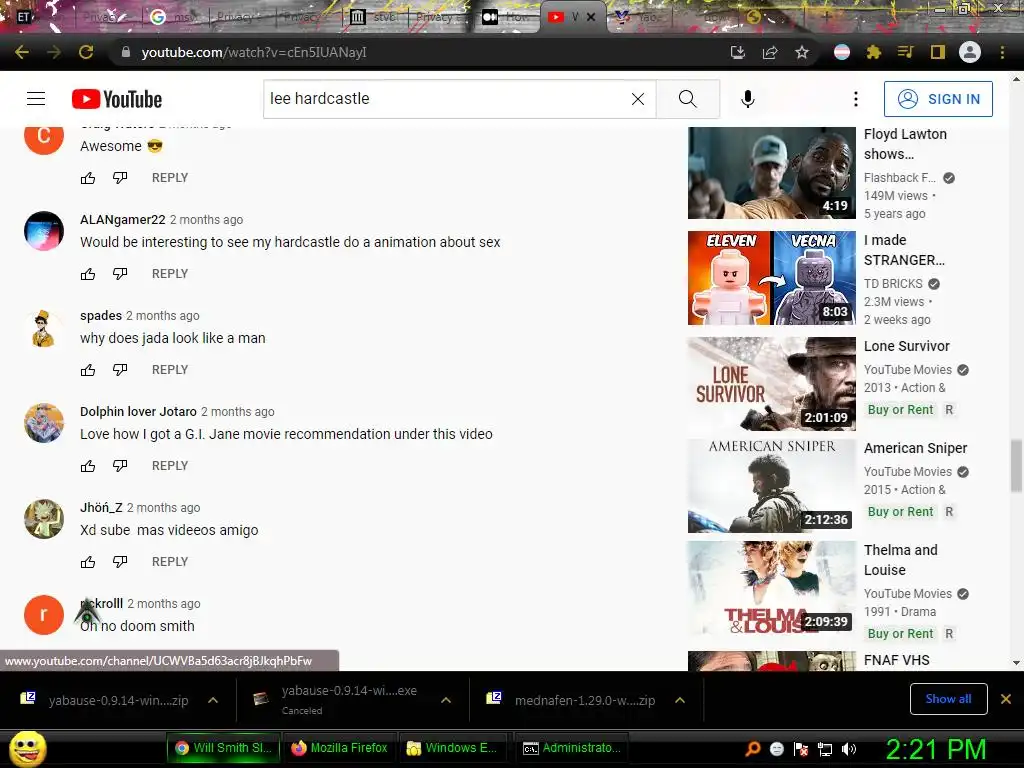Expand options for yabause-0.9.14-win zip download
Image resolution: width=1024 pixels, height=768 pixels.
click(213, 700)
